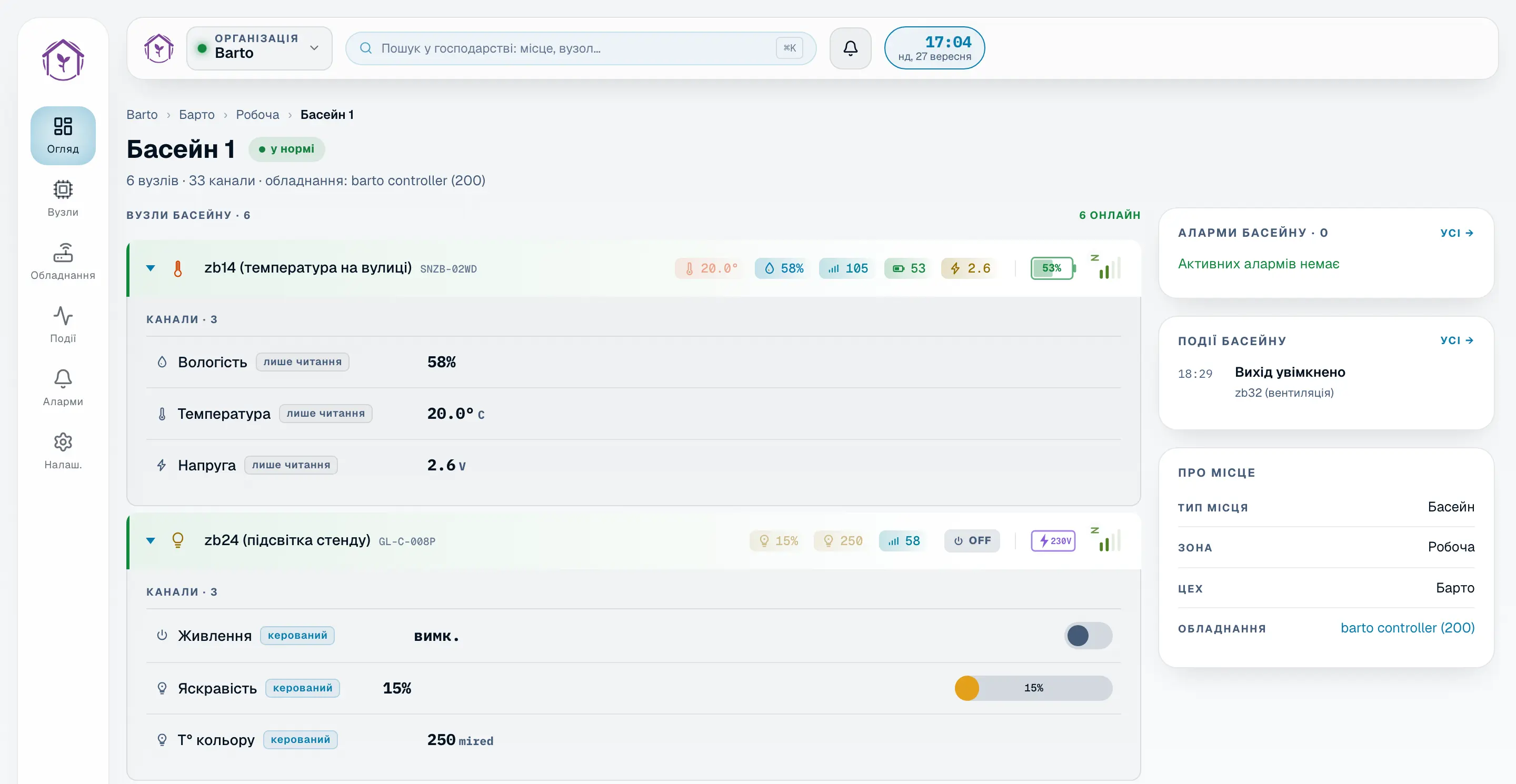Go to Барто breadcrumb
This screenshot has height=784, width=1516.
pyautogui.click(x=196, y=115)
